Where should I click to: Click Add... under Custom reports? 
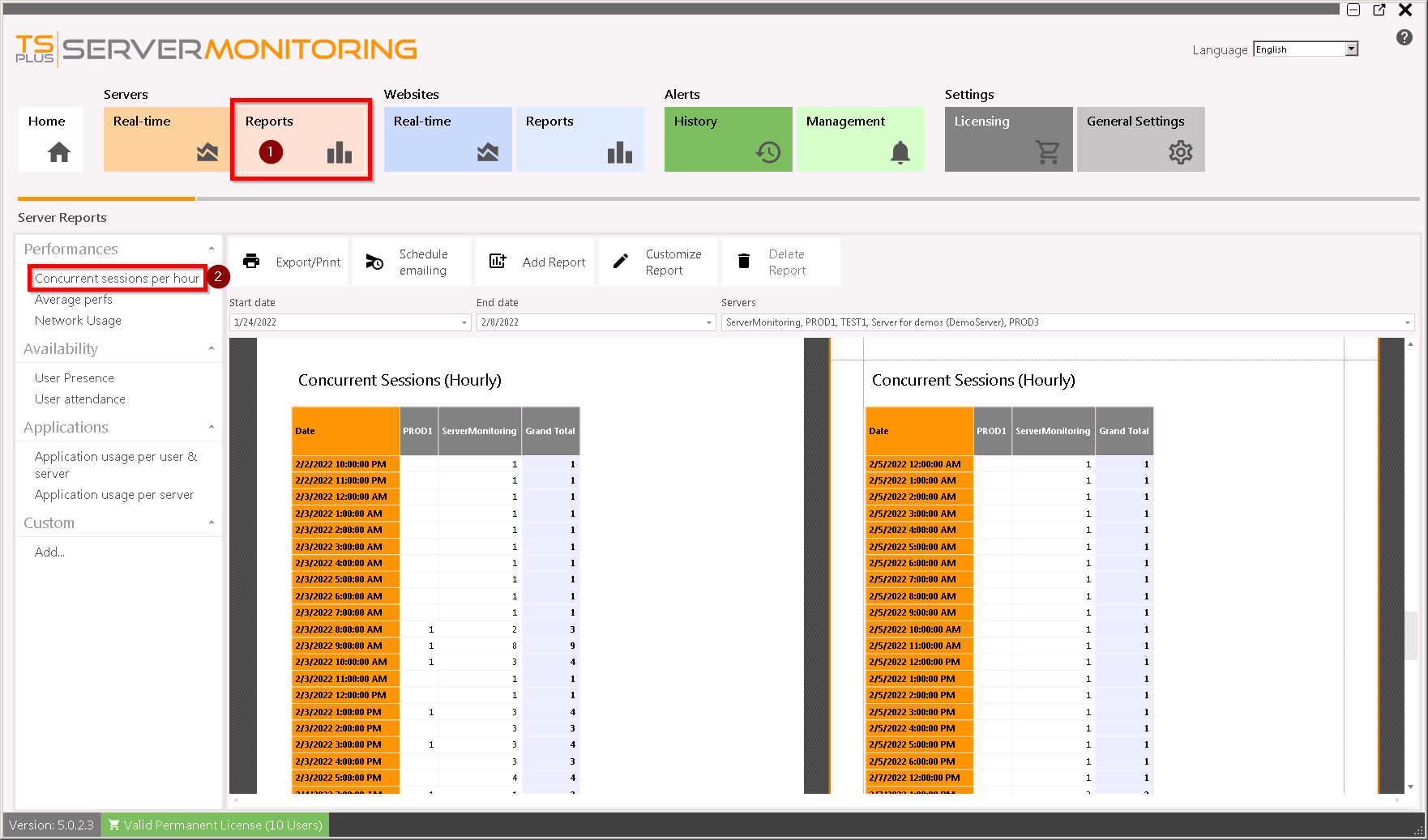click(49, 552)
